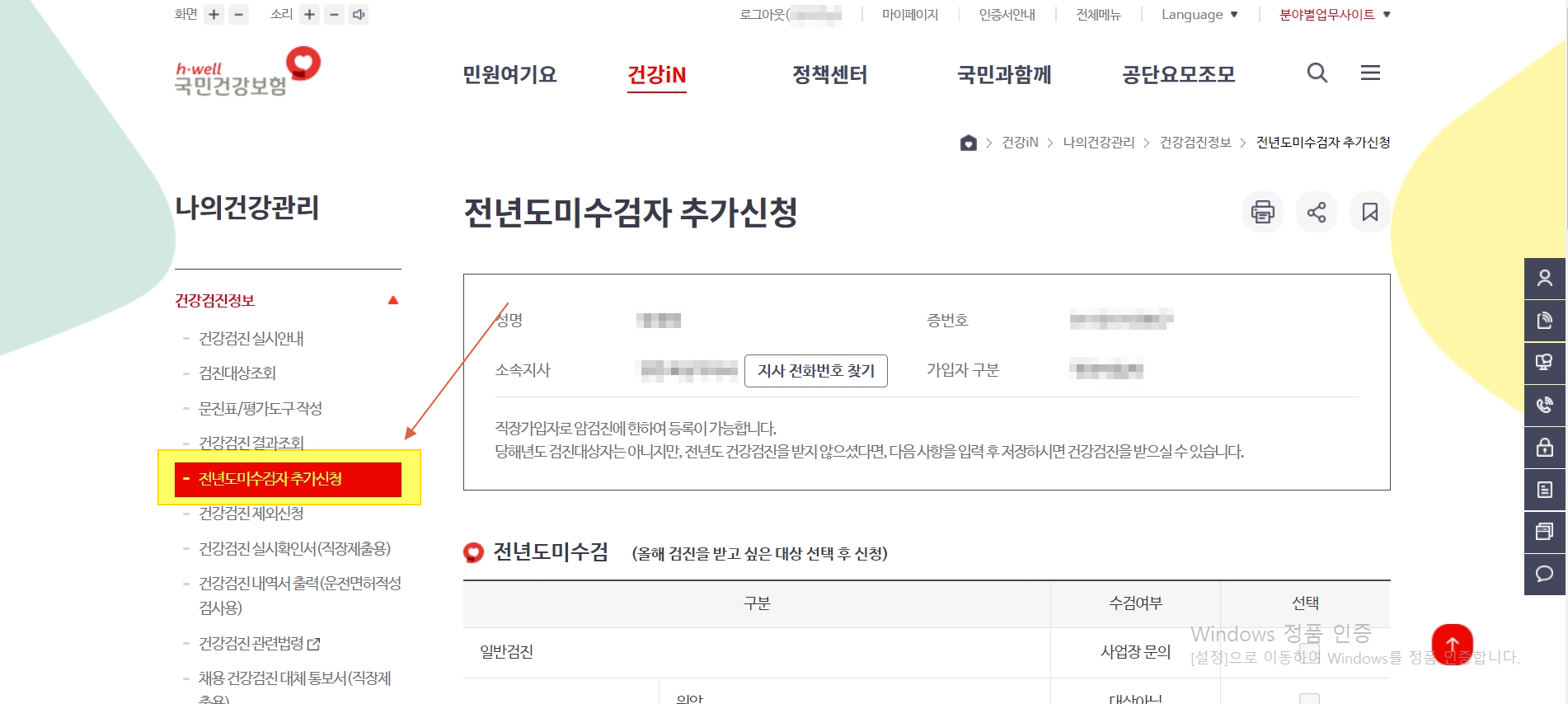Open the 인증서안내 link
This screenshot has width=1568, height=704.
[x=1007, y=14]
